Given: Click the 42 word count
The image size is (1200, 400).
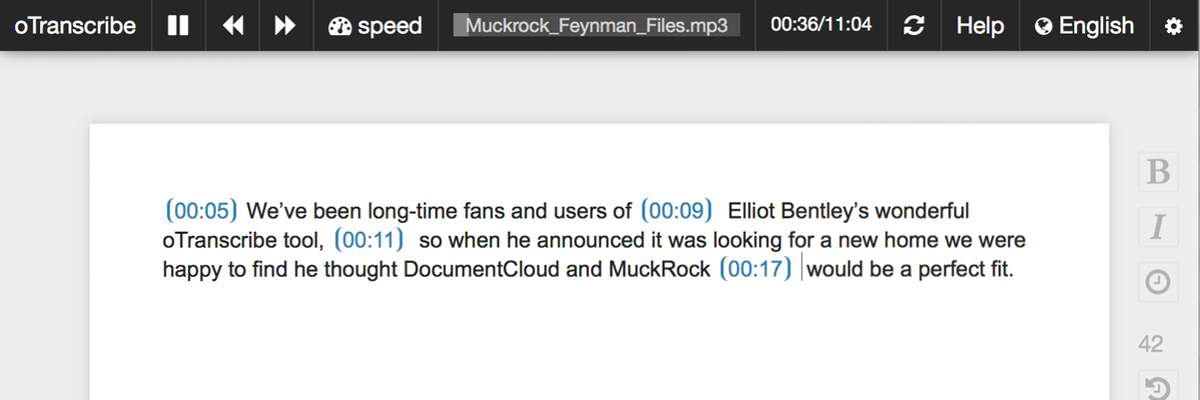Looking at the screenshot, I should [x=1151, y=344].
